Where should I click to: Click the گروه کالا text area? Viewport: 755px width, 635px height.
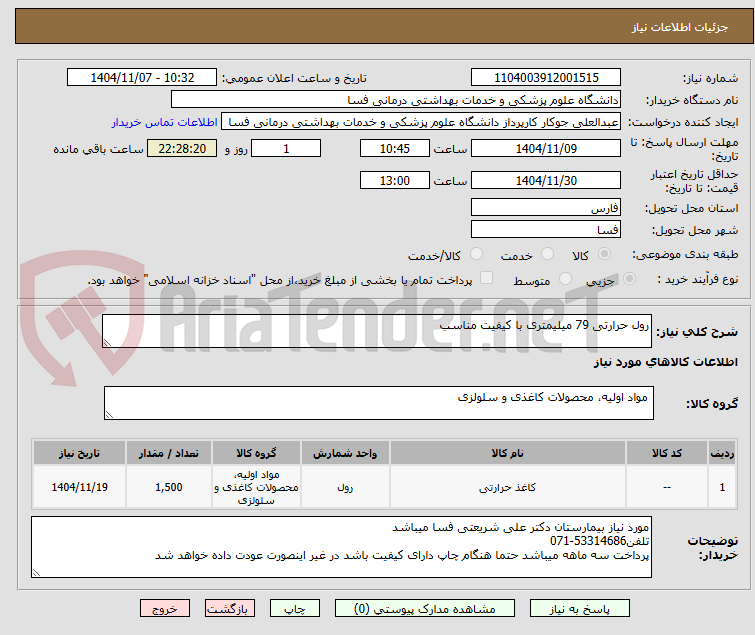379,403
